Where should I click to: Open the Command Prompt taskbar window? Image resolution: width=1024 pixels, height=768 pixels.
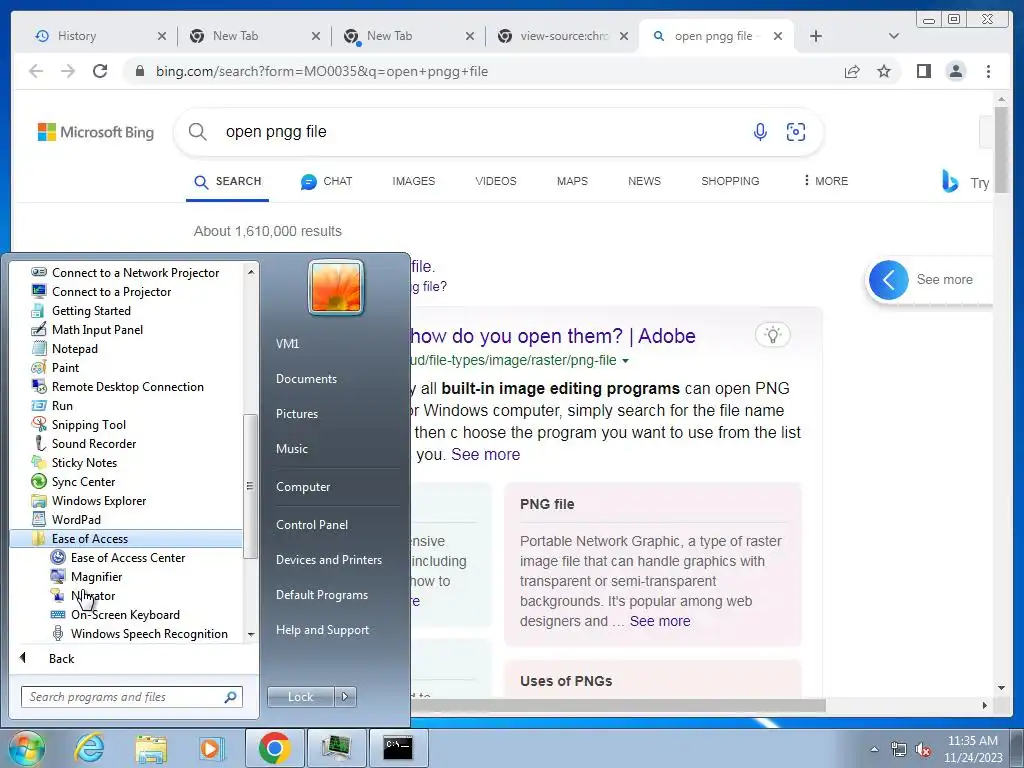(x=398, y=748)
